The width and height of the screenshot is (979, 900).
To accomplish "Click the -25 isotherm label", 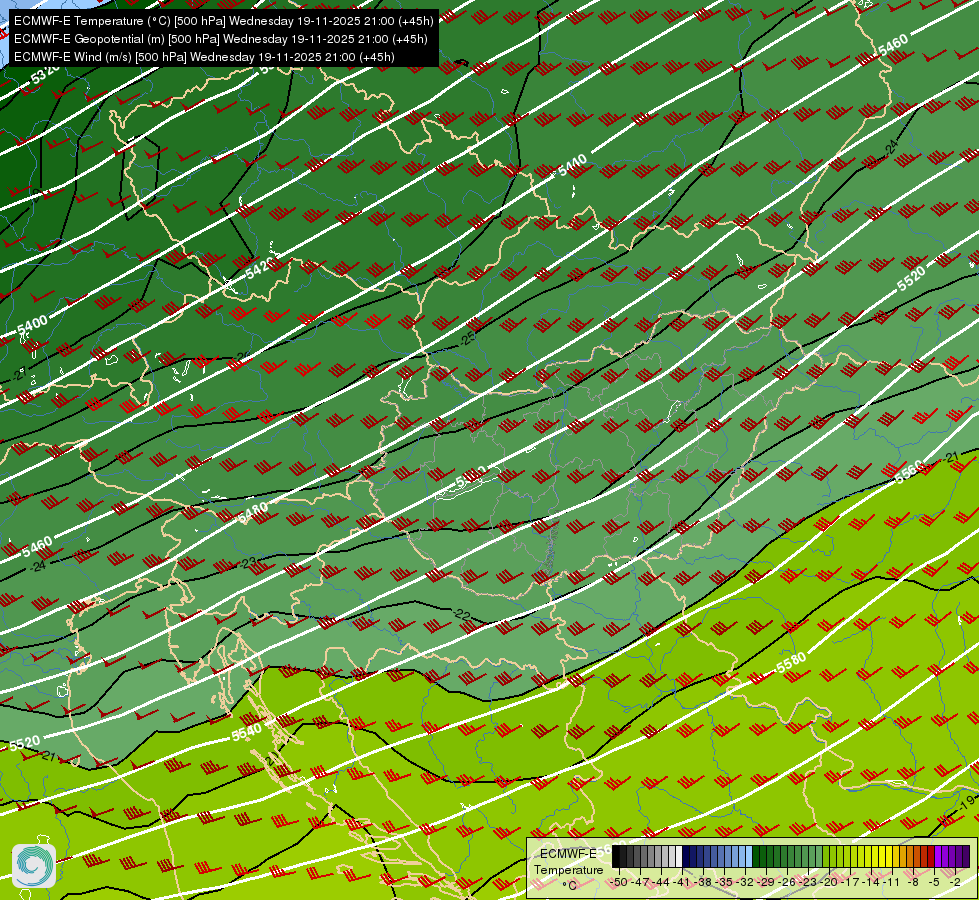I will (x=467, y=339).
